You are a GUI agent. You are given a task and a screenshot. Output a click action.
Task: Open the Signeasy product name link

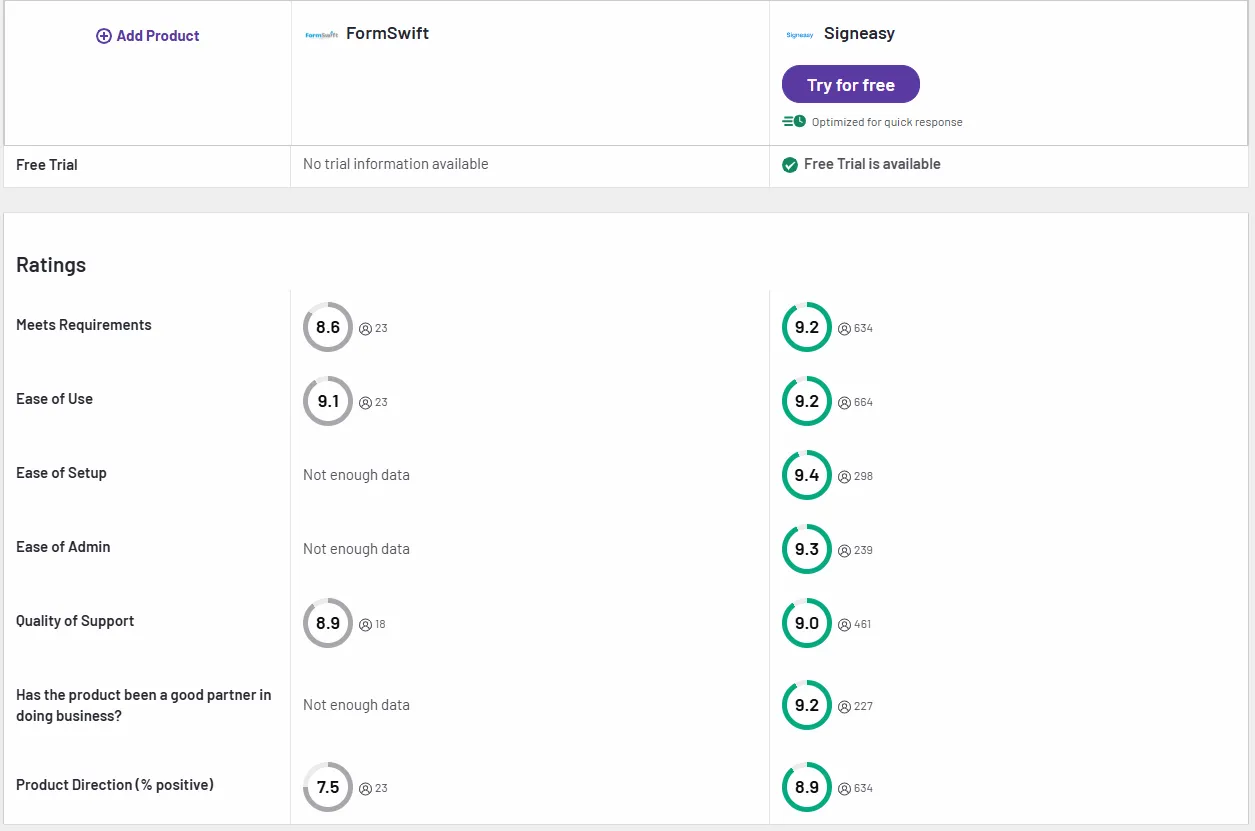859,33
